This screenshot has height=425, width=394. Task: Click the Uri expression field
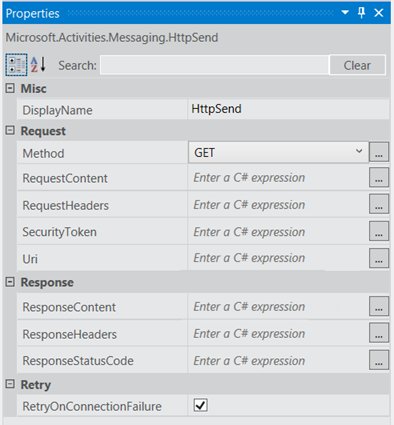click(x=278, y=258)
